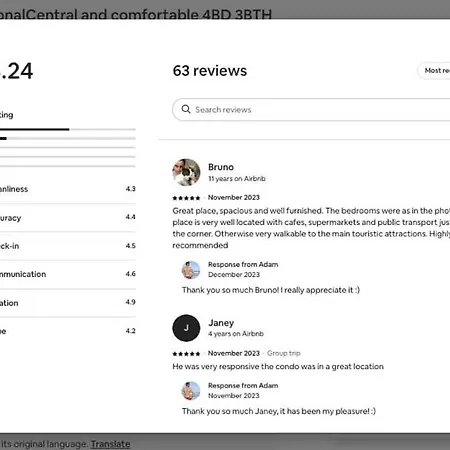Click Bruno's reviewer name
The image size is (450, 450).
pos(221,167)
